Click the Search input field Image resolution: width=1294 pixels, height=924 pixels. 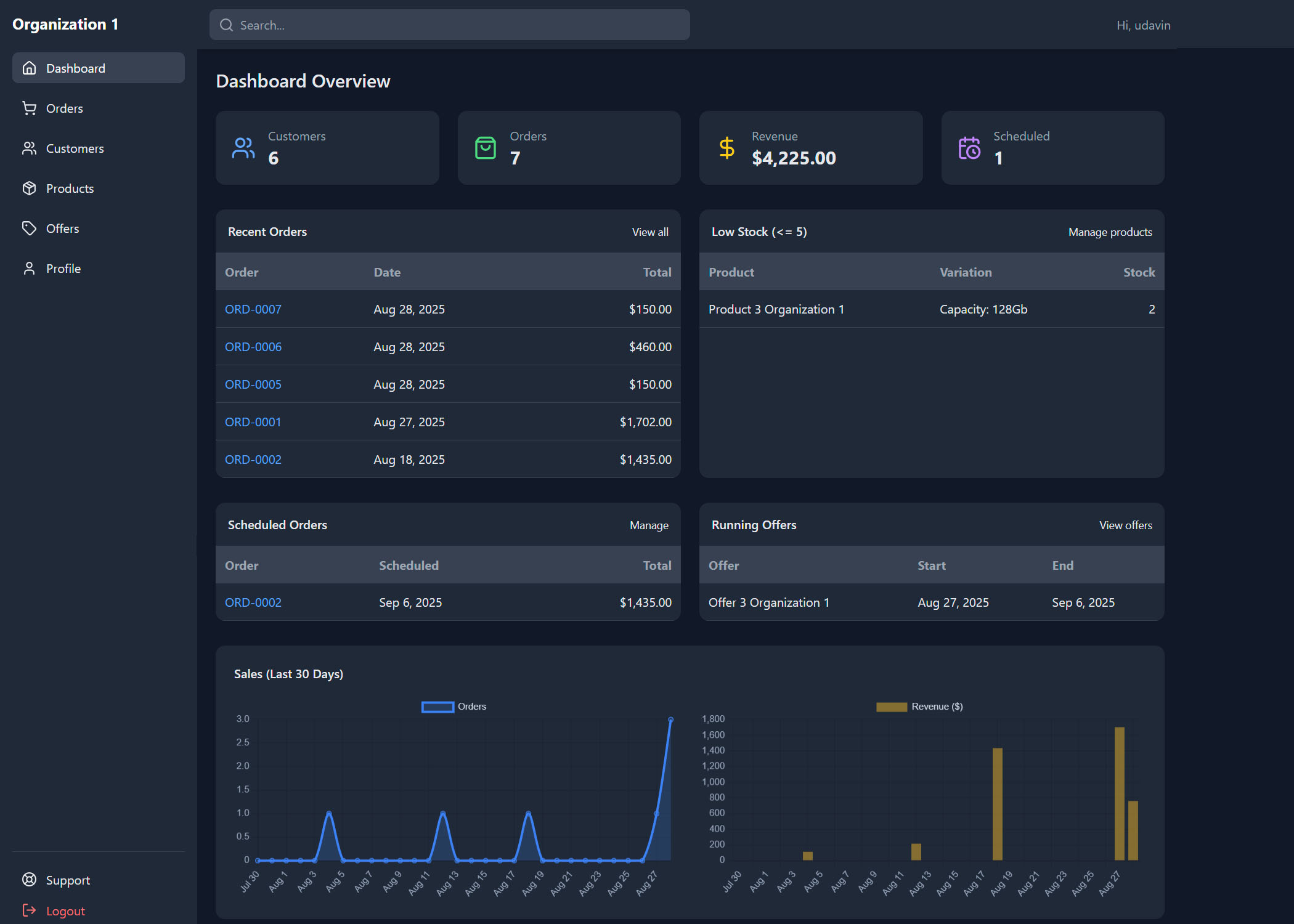(x=450, y=25)
